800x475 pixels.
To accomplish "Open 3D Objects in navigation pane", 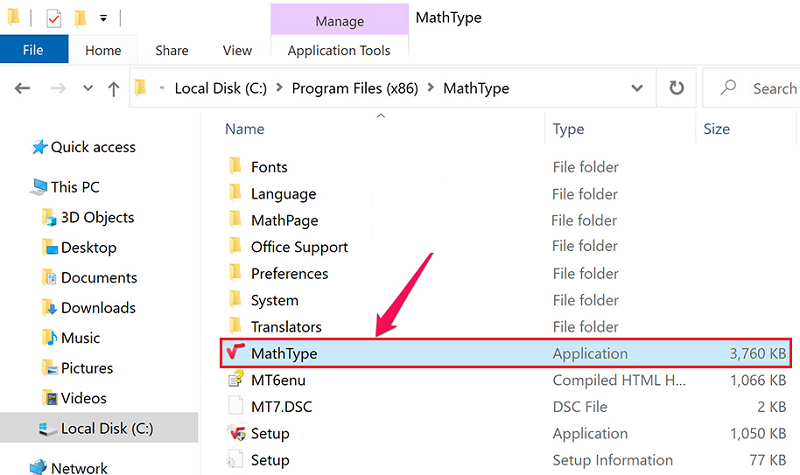I will pos(88,217).
